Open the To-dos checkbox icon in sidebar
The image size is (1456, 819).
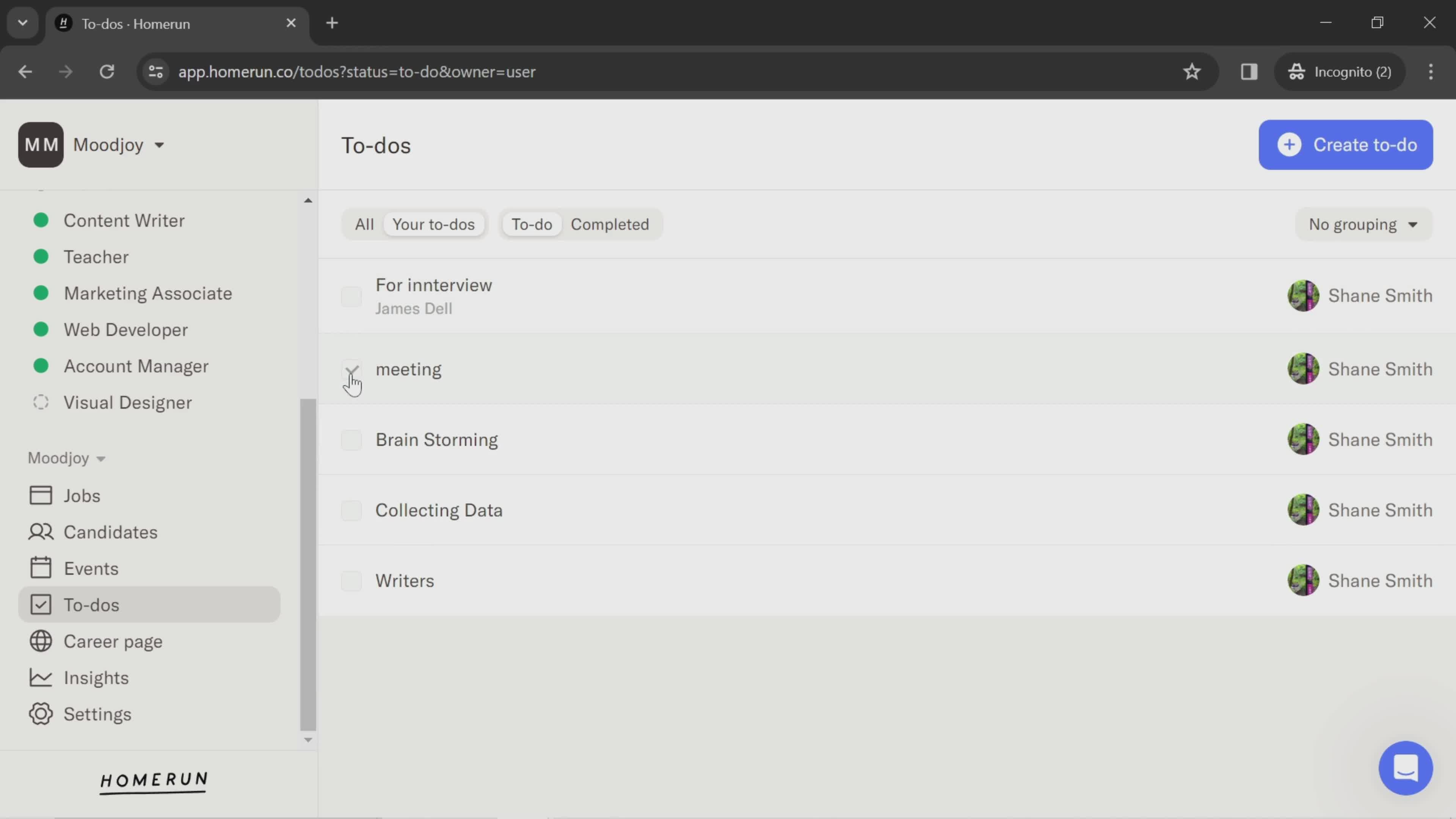[41, 605]
